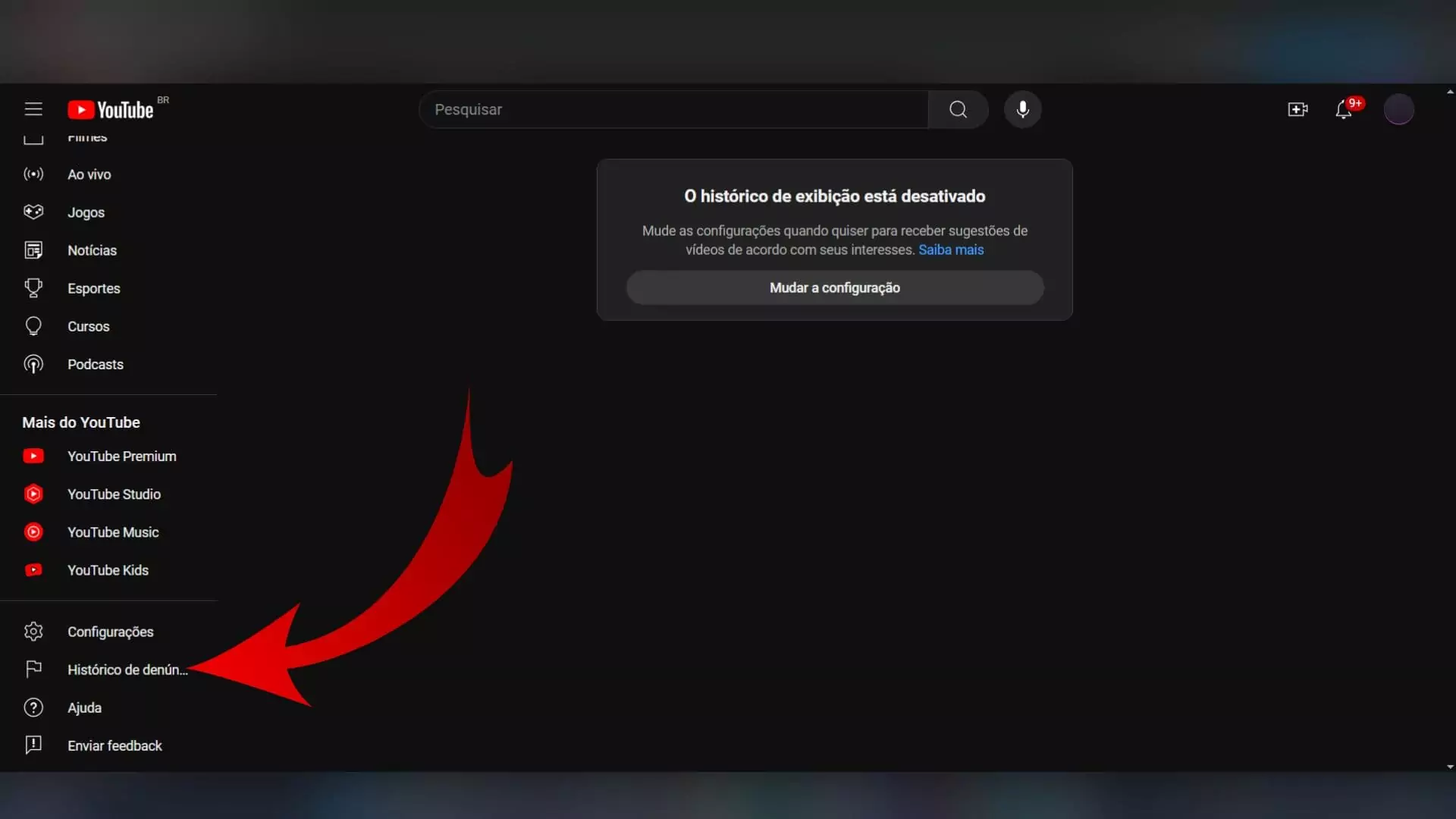The height and width of the screenshot is (819, 1456).
Task: Click the Configurações gear icon
Action: point(33,631)
